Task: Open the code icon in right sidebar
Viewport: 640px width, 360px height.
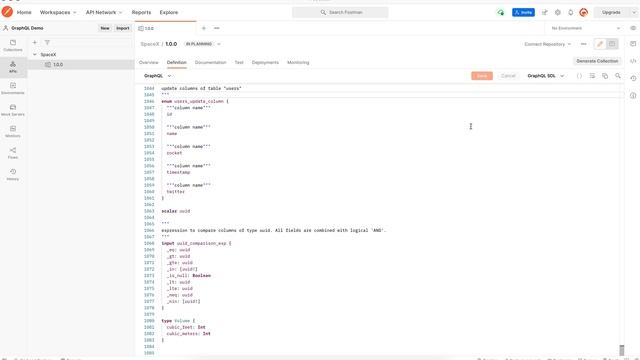Action: click(x=633, y=61)
